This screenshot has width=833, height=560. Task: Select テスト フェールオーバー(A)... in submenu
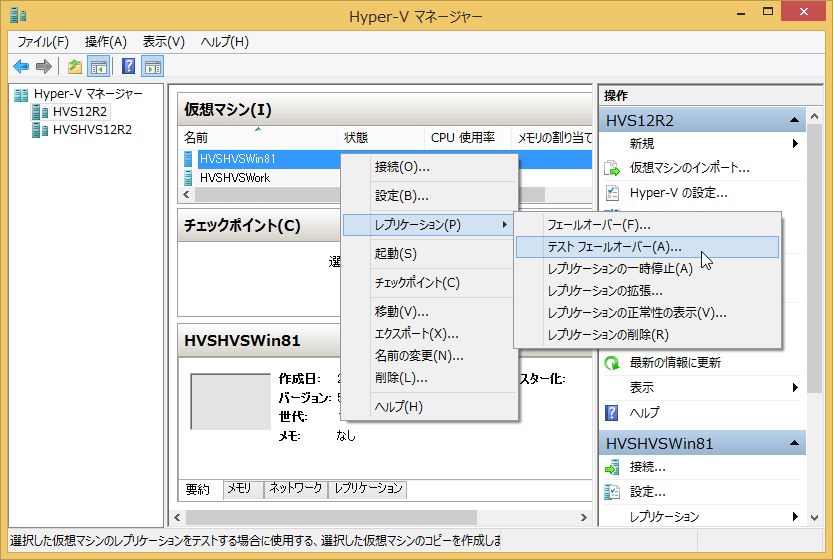[x=648, y=247]
